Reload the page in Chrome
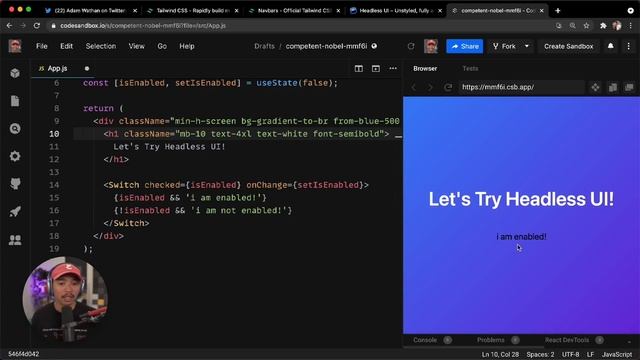Viewport: 640px width, 360px height. coord(37,25)
